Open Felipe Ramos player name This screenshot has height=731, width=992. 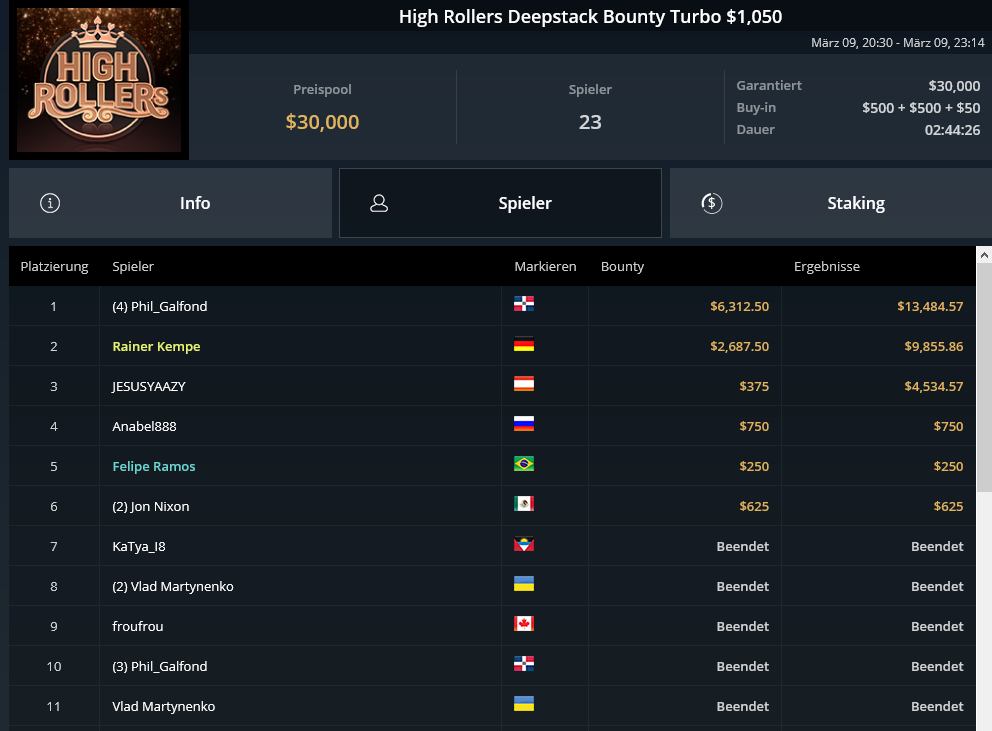[x=154, y=466]
